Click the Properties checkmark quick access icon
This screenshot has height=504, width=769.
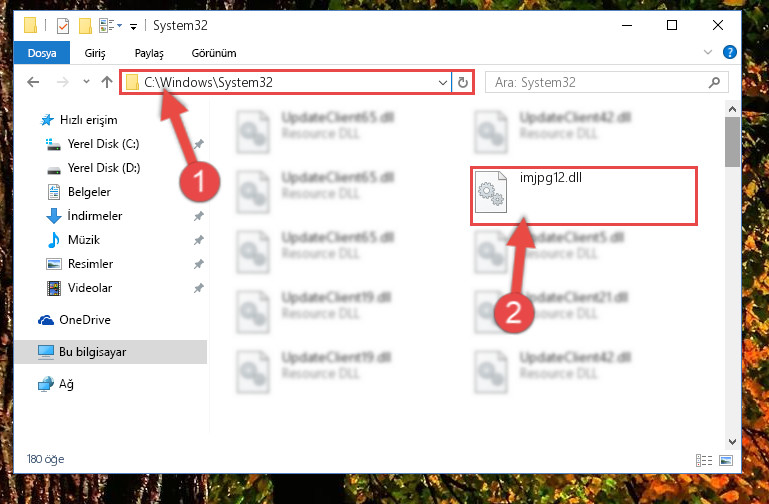[x=63, y=25]
